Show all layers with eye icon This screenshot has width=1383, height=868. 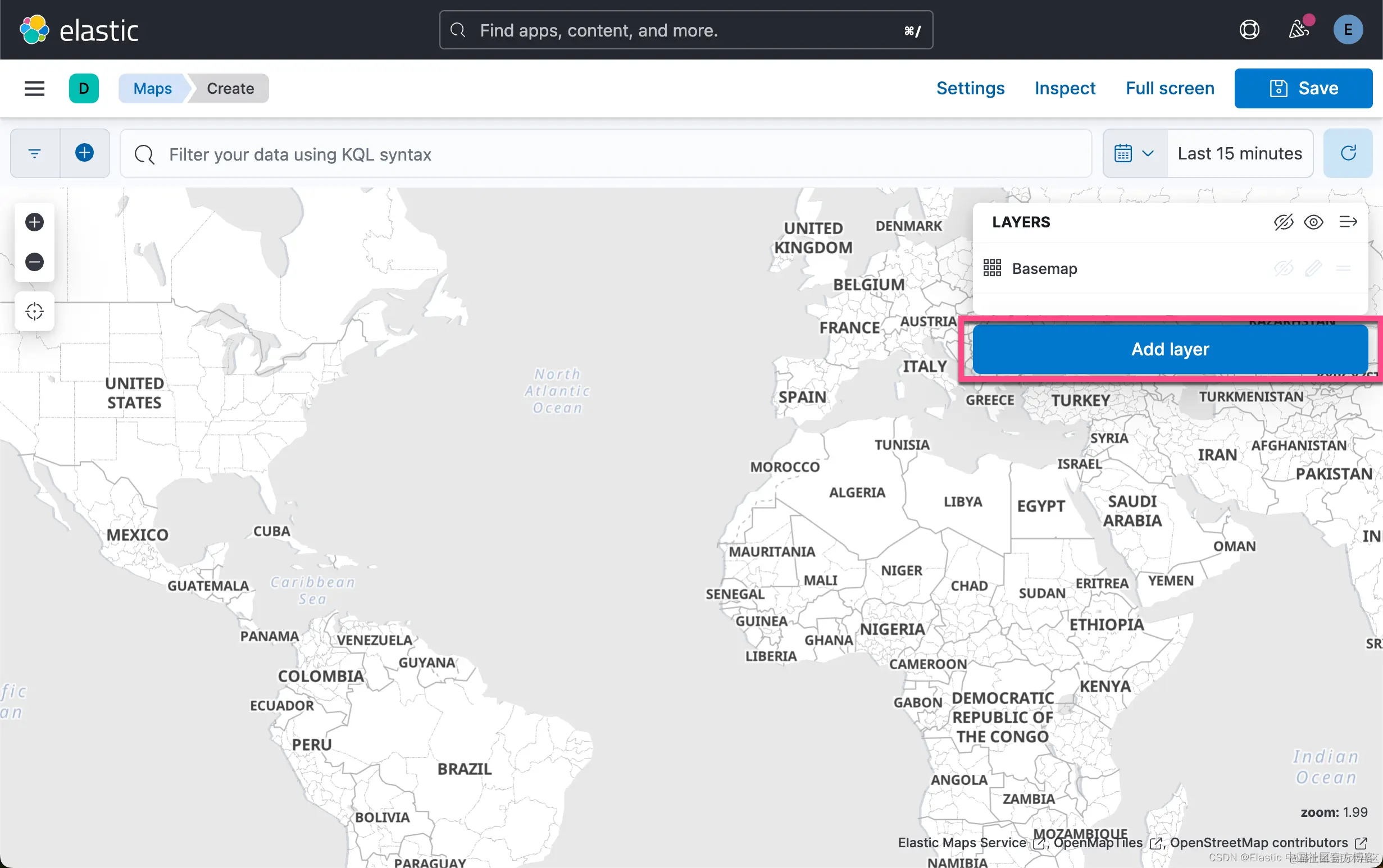(1314, 222)
